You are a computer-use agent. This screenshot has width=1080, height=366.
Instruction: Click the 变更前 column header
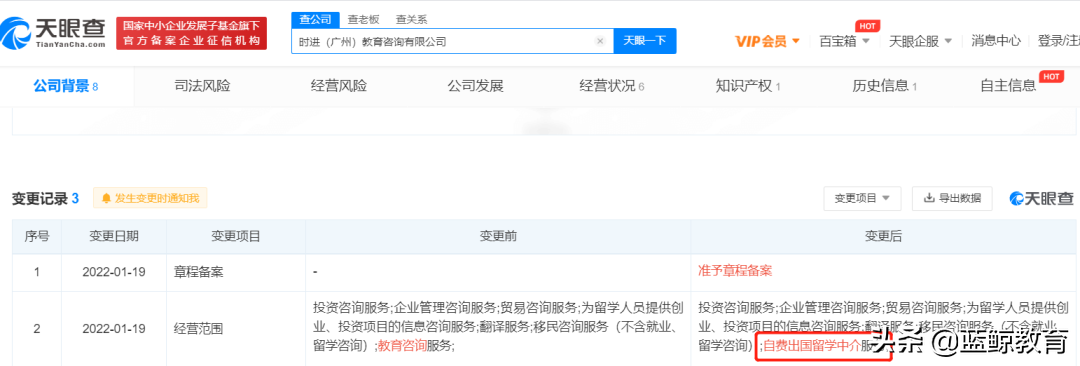(x=498, y=236)
